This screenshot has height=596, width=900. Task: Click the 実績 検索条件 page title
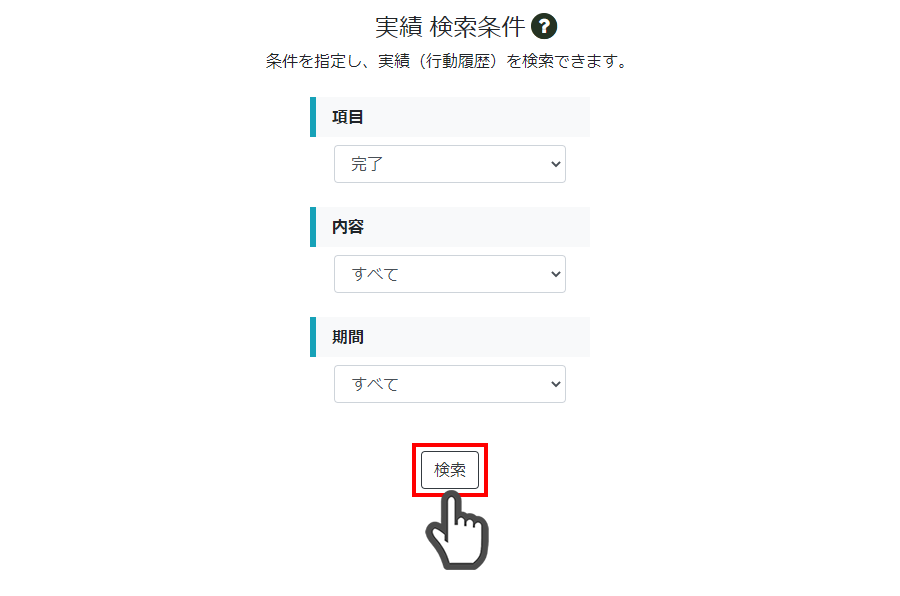click(x=450, y=27)
